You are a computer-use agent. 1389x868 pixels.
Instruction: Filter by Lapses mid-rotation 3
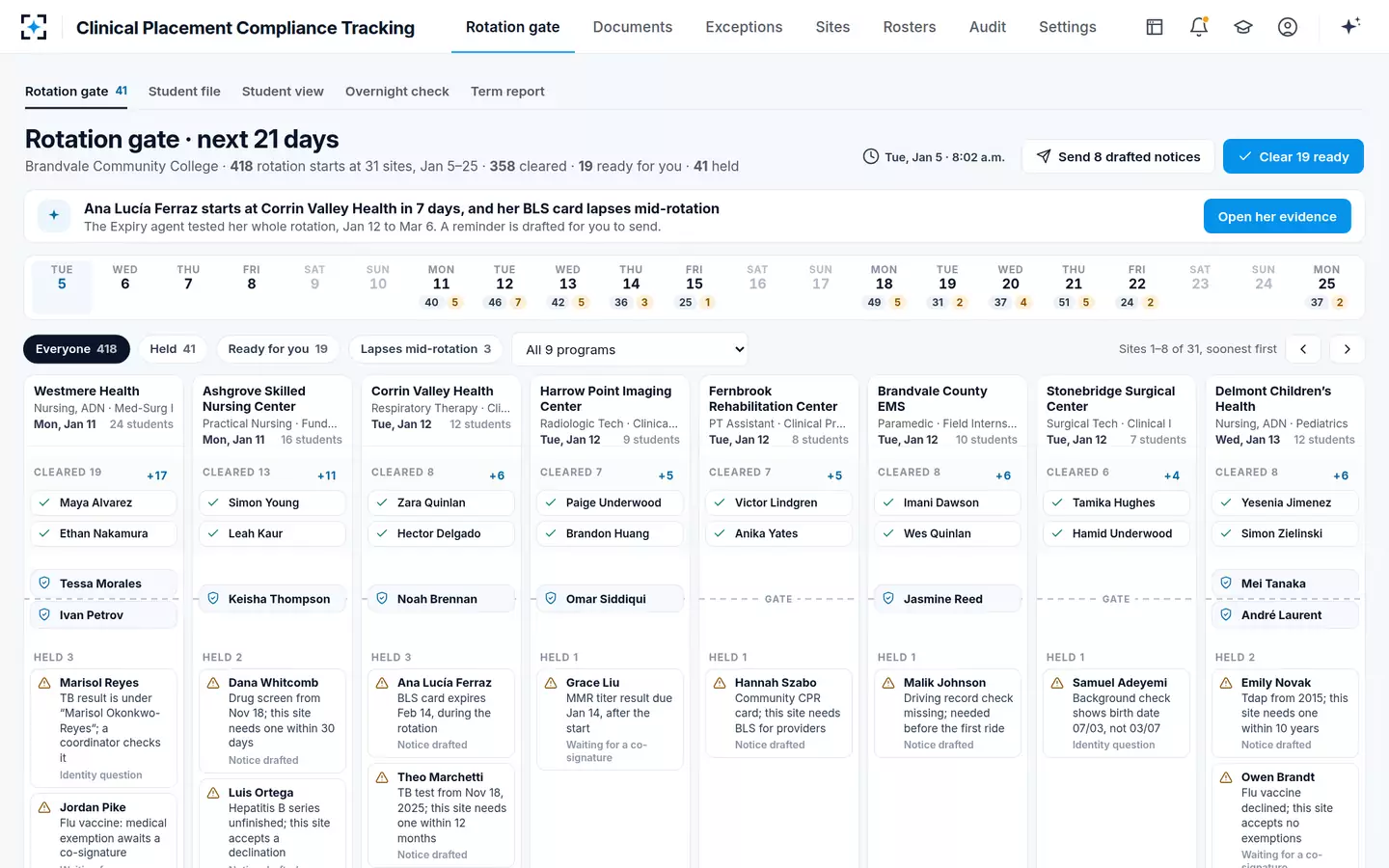click(425, 349)
